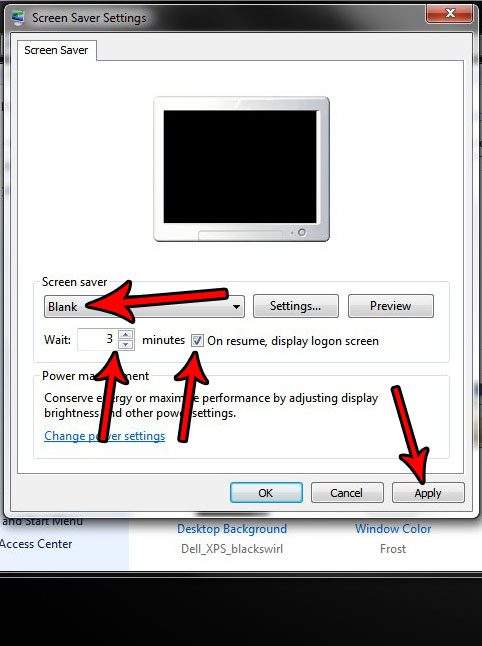The height and width of the screenshot is (646, 482).
Task: Open screen saver Settings button
Action: pyautogui.click(x=296, y=306)
